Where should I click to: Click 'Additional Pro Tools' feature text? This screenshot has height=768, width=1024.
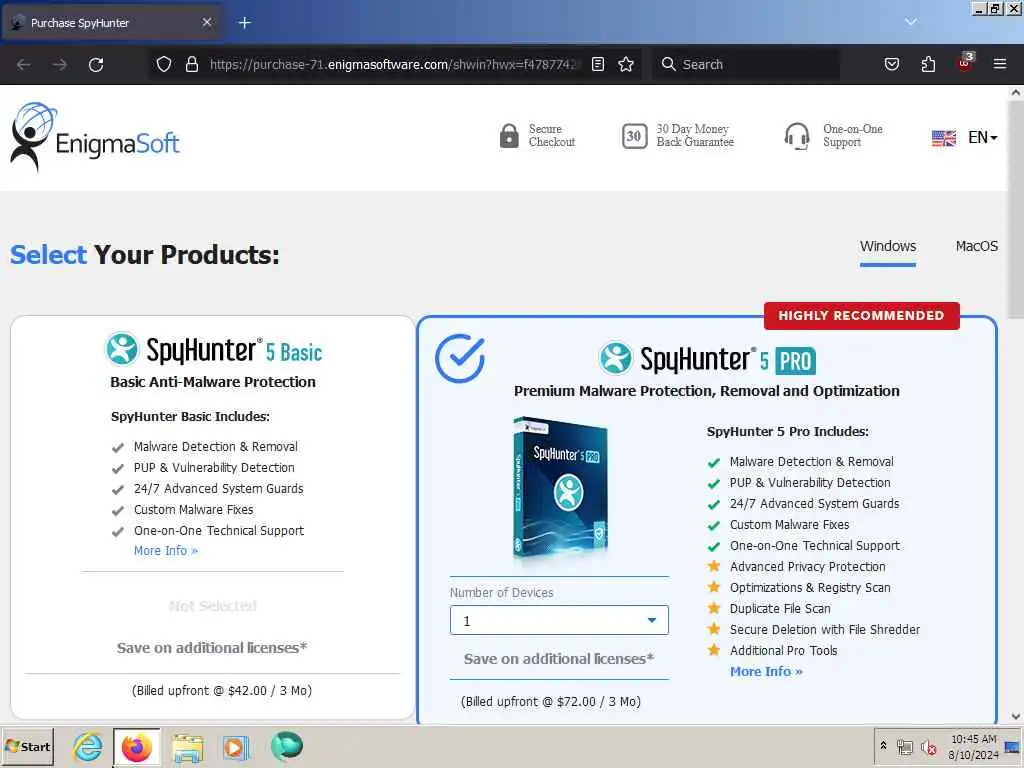(783, 650)
